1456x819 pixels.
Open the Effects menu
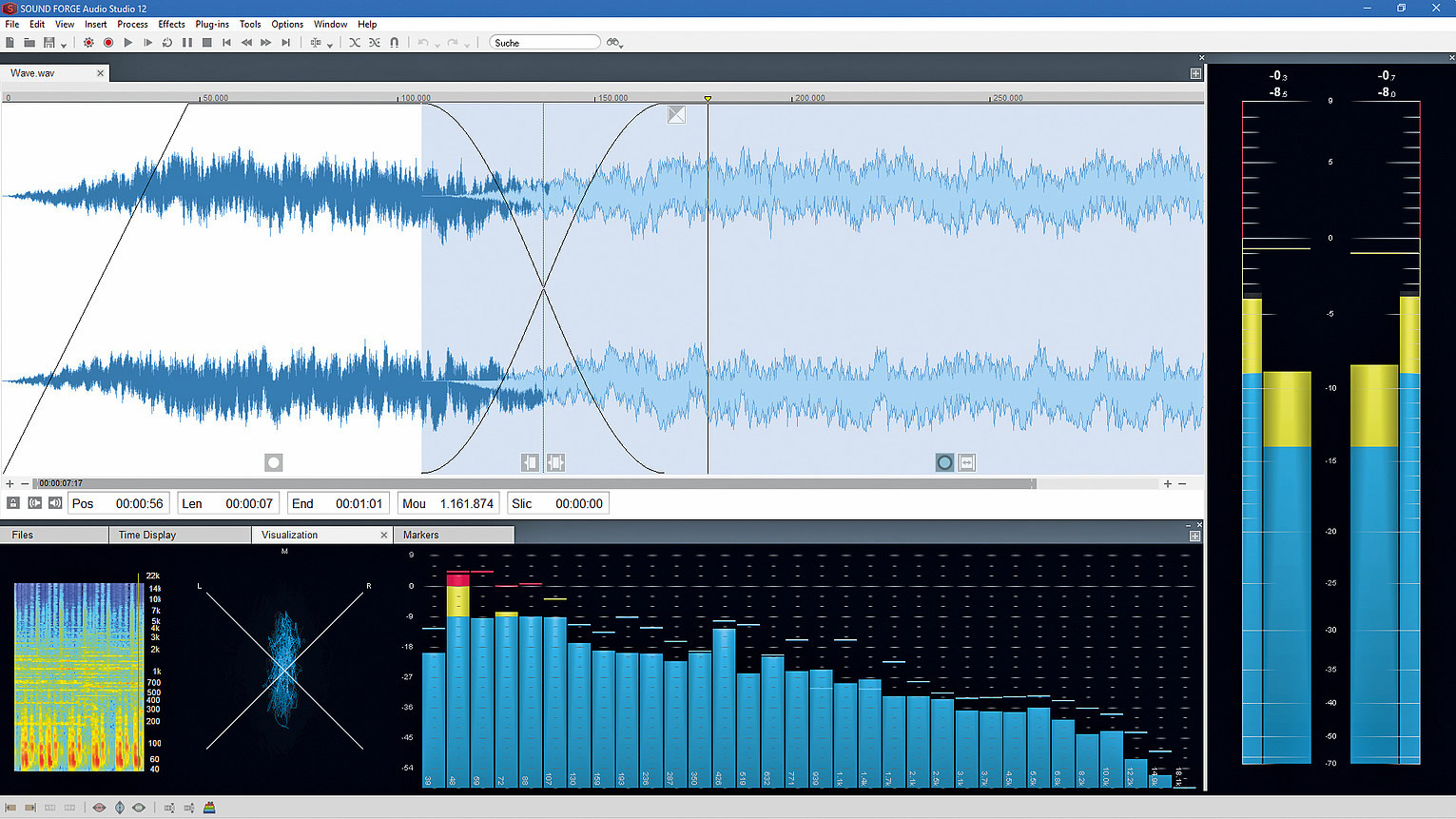pyautogui.click(x=171, y=24)
